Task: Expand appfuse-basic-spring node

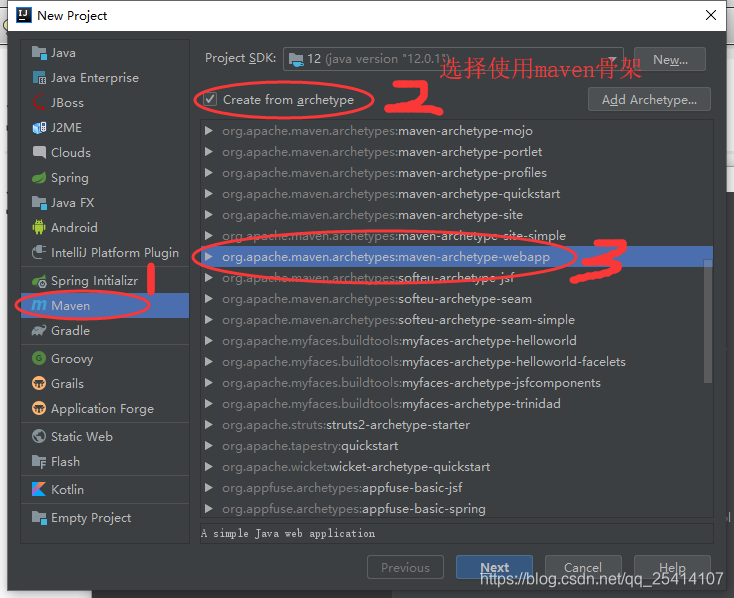Action: [209, 509]
